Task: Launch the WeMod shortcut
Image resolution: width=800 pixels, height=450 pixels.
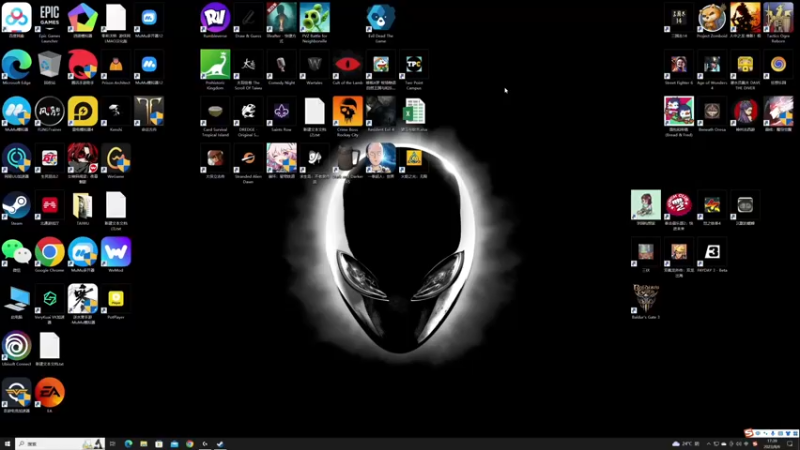Action: [116, 256]
